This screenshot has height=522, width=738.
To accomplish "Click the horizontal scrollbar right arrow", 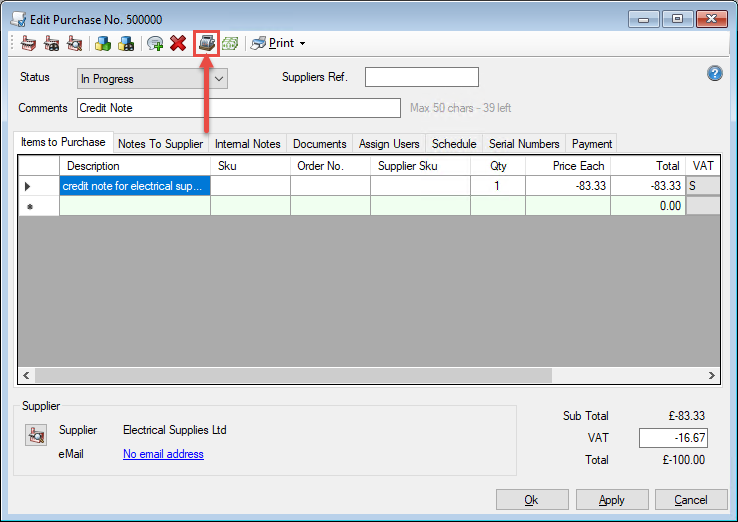I will [x=711, y=375].
